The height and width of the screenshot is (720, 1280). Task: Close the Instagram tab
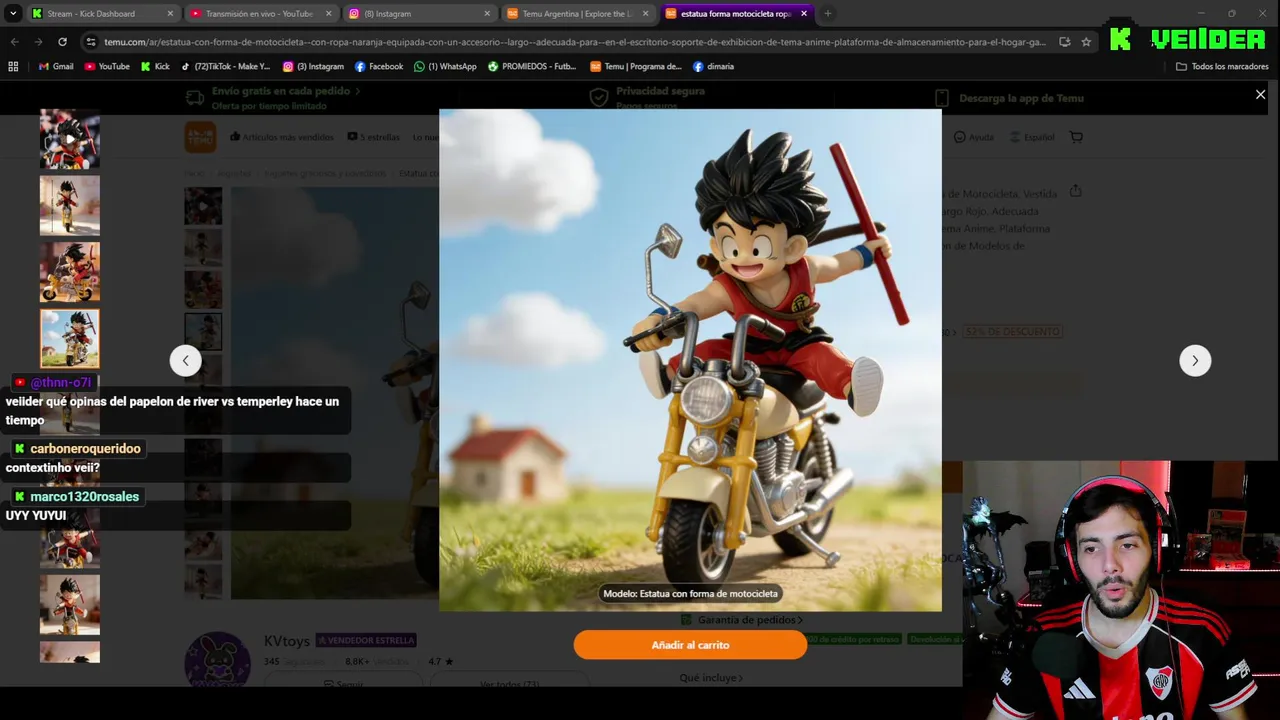click(x=487, y=14)
